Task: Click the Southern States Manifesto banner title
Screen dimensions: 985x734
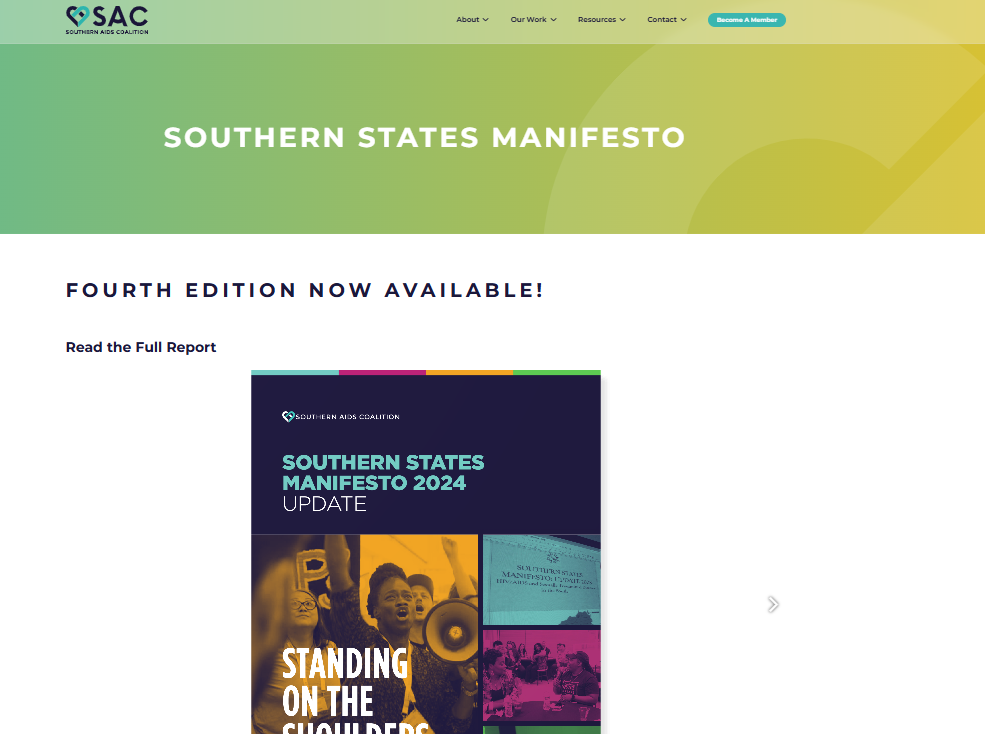Action: 424,137
